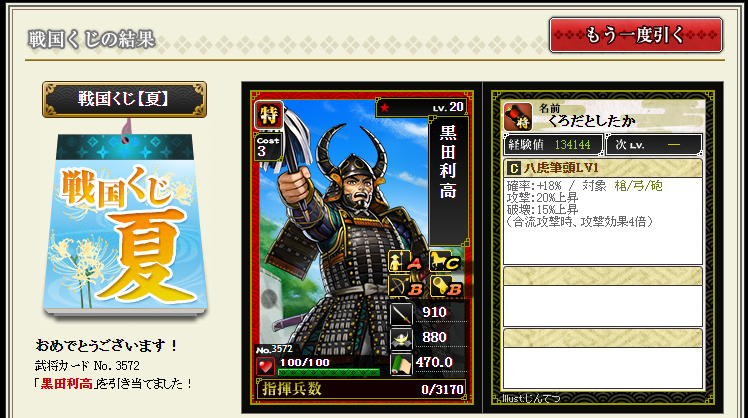This screenshot has width=748, height=418.
Task: Select the spear aptitude A icon
Action: click(x=405, y=261)
